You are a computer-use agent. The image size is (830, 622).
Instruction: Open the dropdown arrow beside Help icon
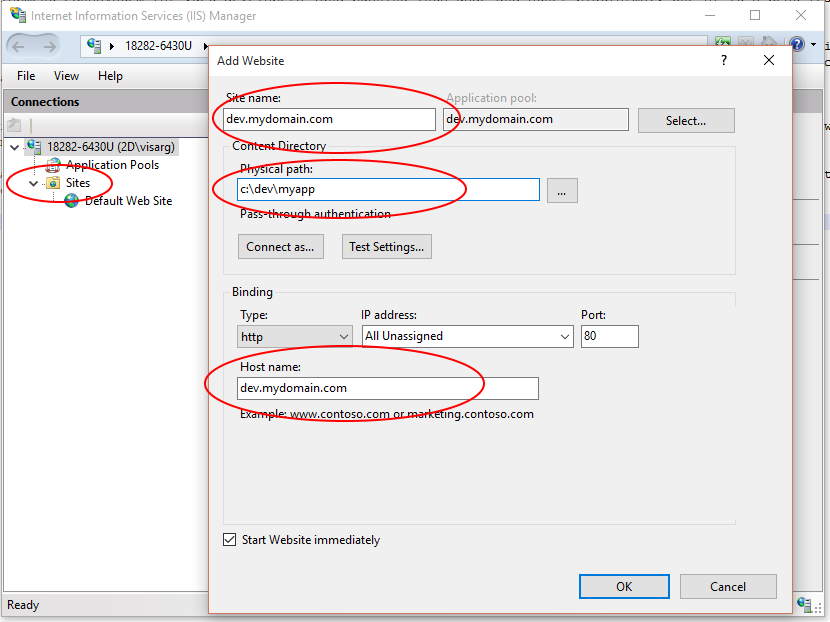[x=814, y=44]
